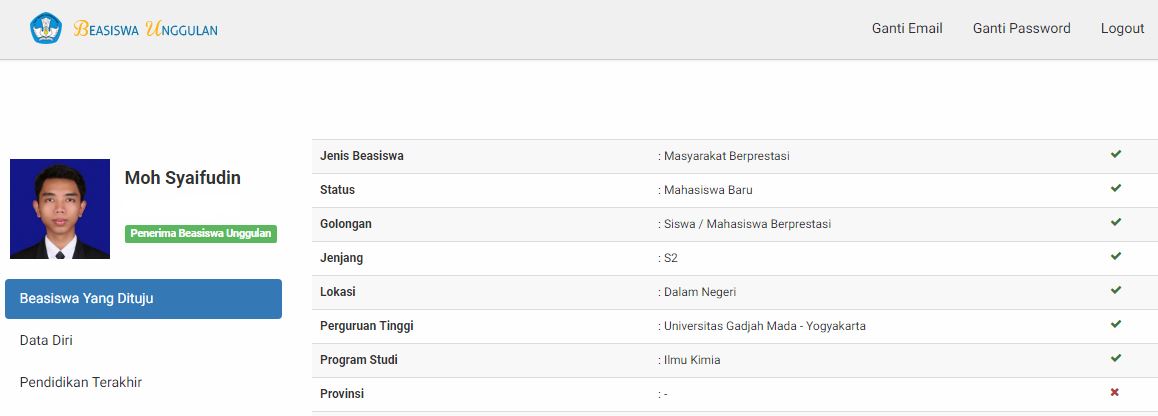Image resolution: width=1158 pixels, height=416 pixels.
Task: Click the checkmark in the Jenjang row
Action: pyautogui.click(x=1116, y=256)
